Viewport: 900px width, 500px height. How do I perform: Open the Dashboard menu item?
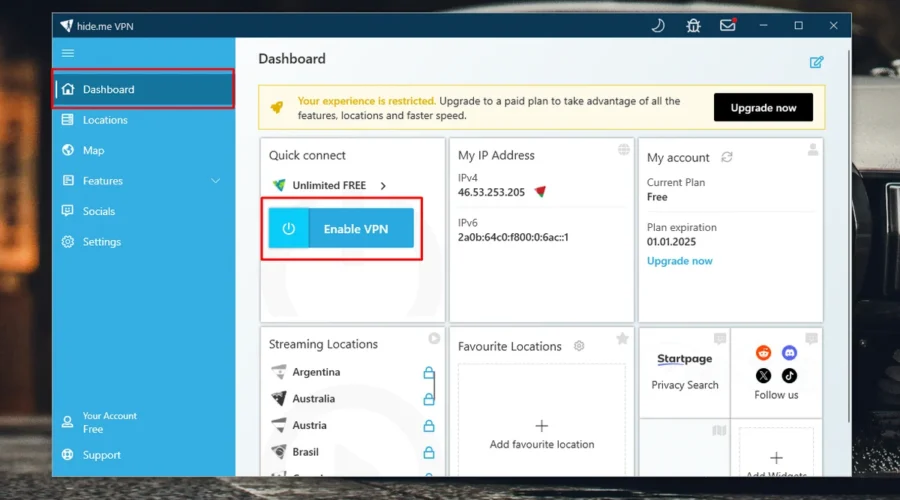pos(143,89)
